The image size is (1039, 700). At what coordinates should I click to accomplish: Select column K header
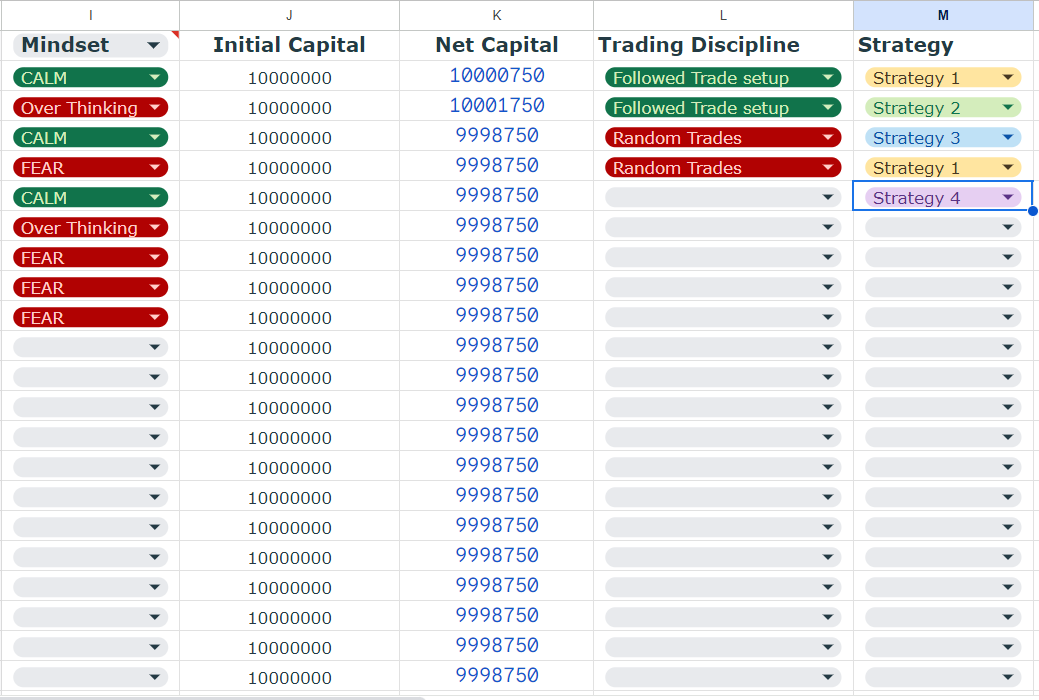click(x=496, y=15)
